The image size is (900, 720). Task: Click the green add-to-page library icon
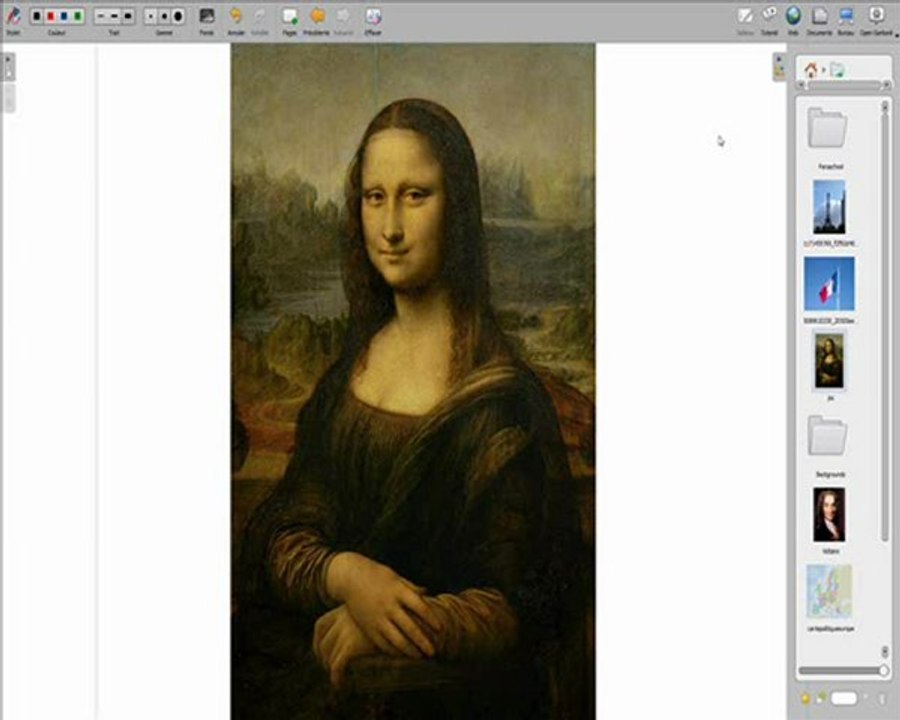click(821, 698)
